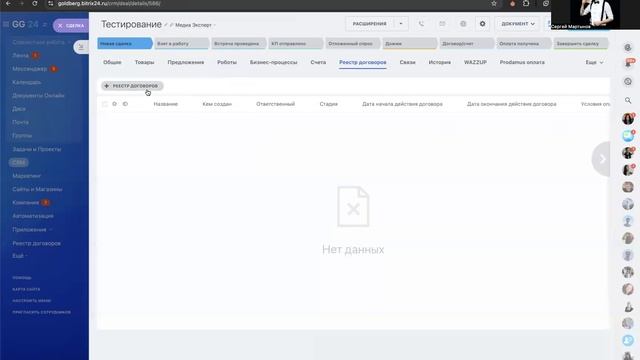This screenshot has width=640, height=360.
Task: Select the Реестр договоров tab
Action: [x=363, y=62]
